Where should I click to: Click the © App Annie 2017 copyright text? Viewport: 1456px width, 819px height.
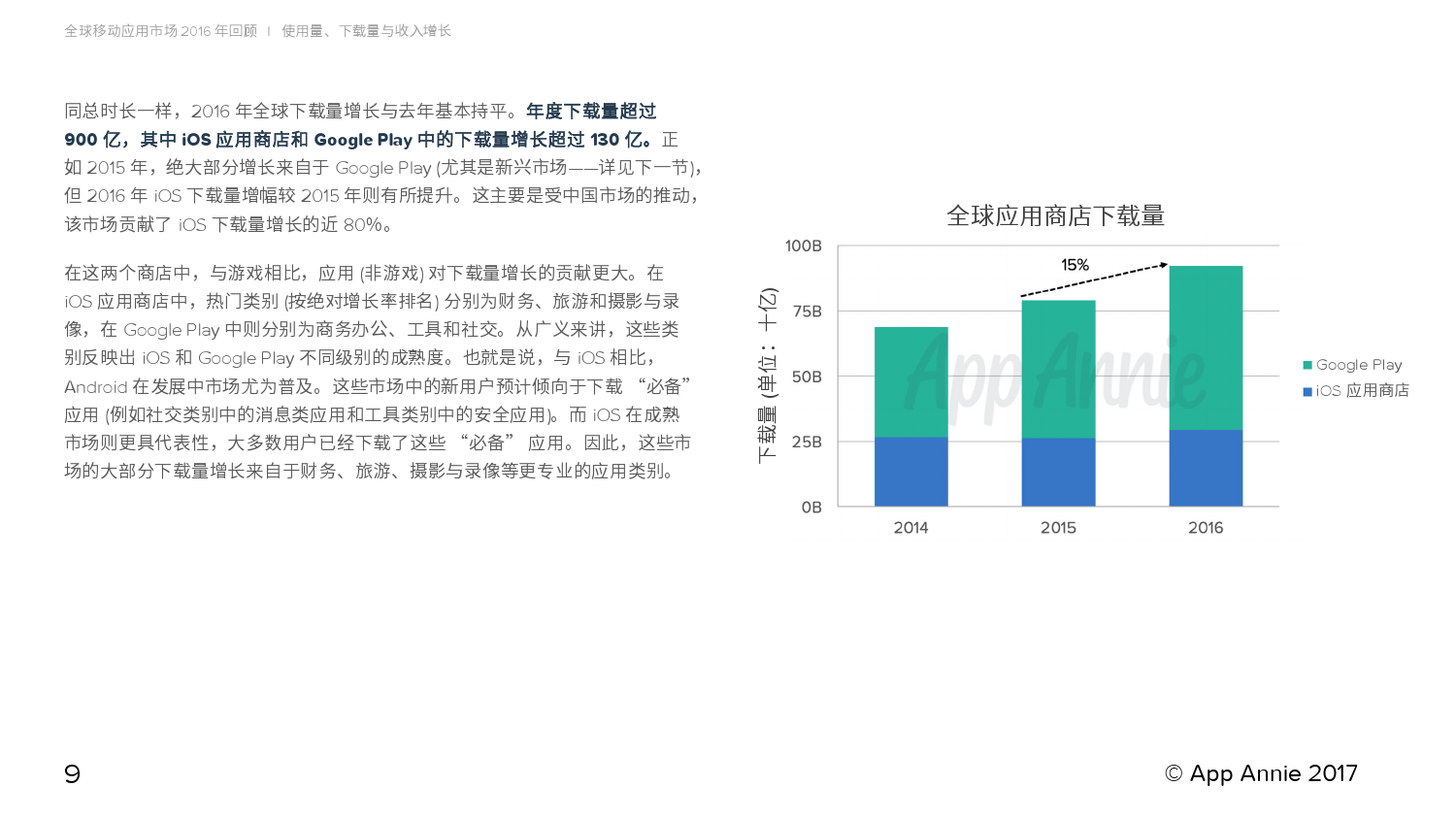[1261, 773]
